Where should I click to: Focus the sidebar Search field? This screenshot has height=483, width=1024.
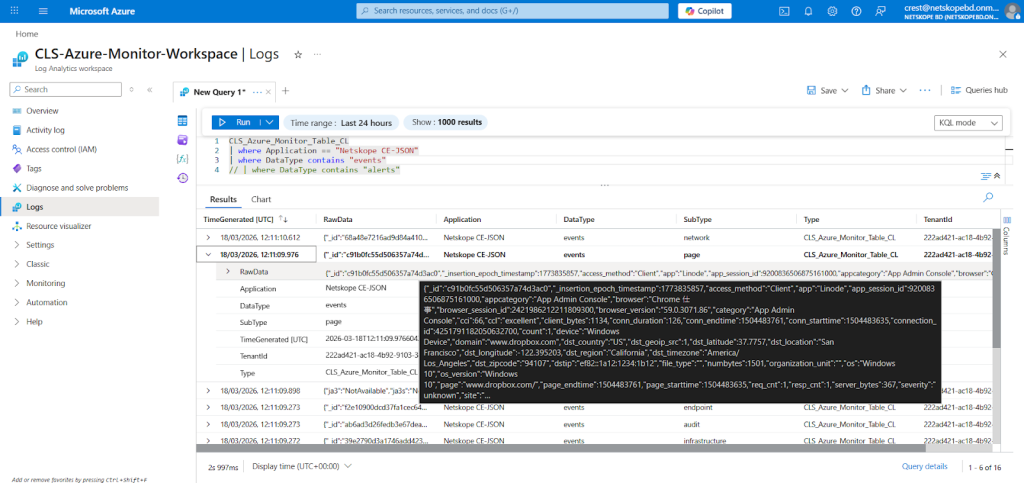pos(66,89)
